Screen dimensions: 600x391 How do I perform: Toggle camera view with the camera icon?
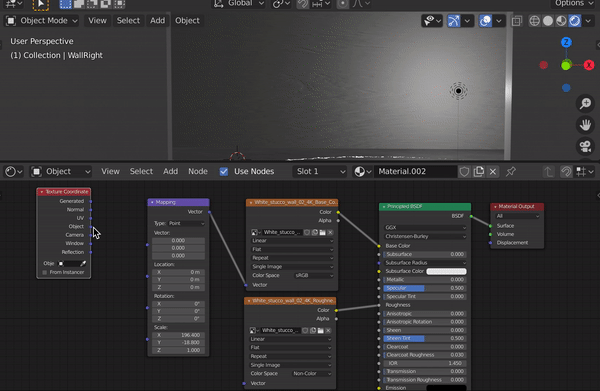point(585,146)
